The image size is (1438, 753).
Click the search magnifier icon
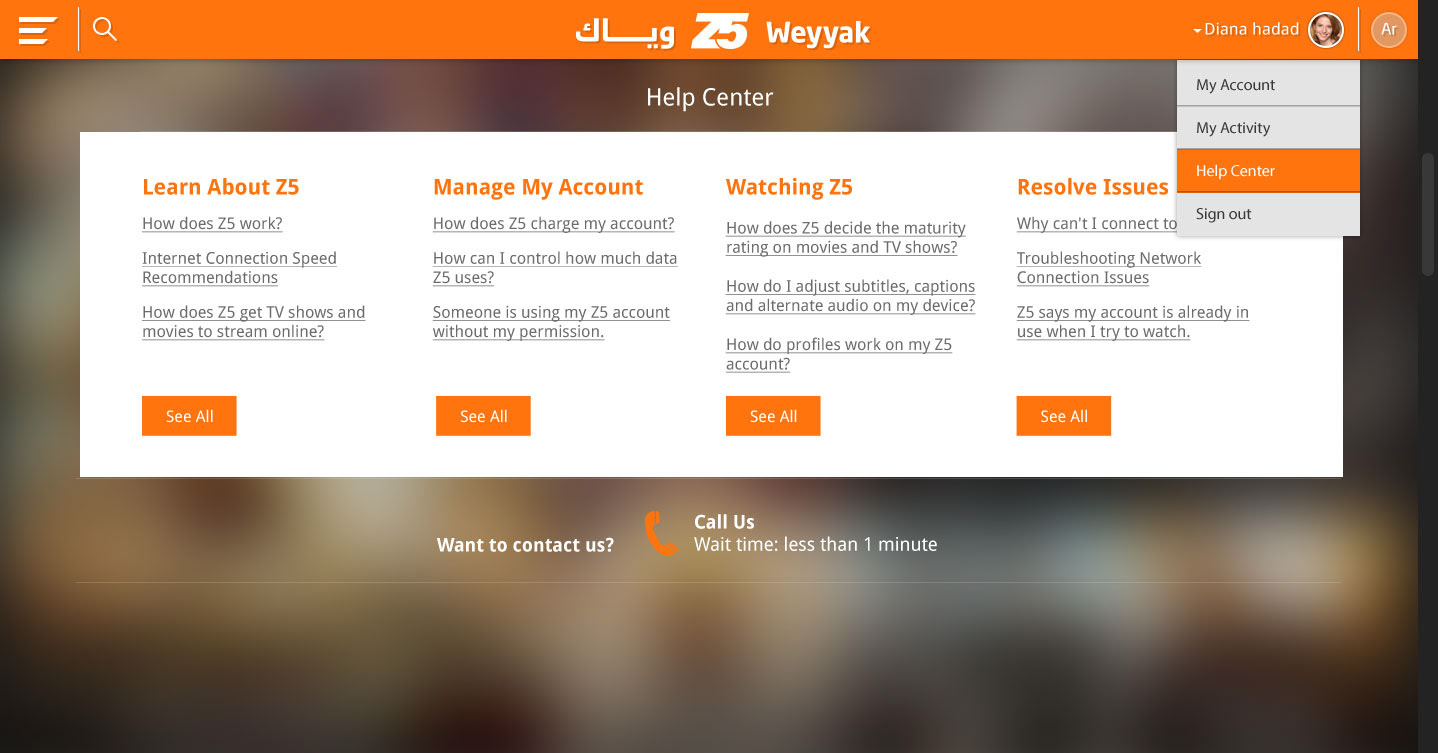click(105, 29)
